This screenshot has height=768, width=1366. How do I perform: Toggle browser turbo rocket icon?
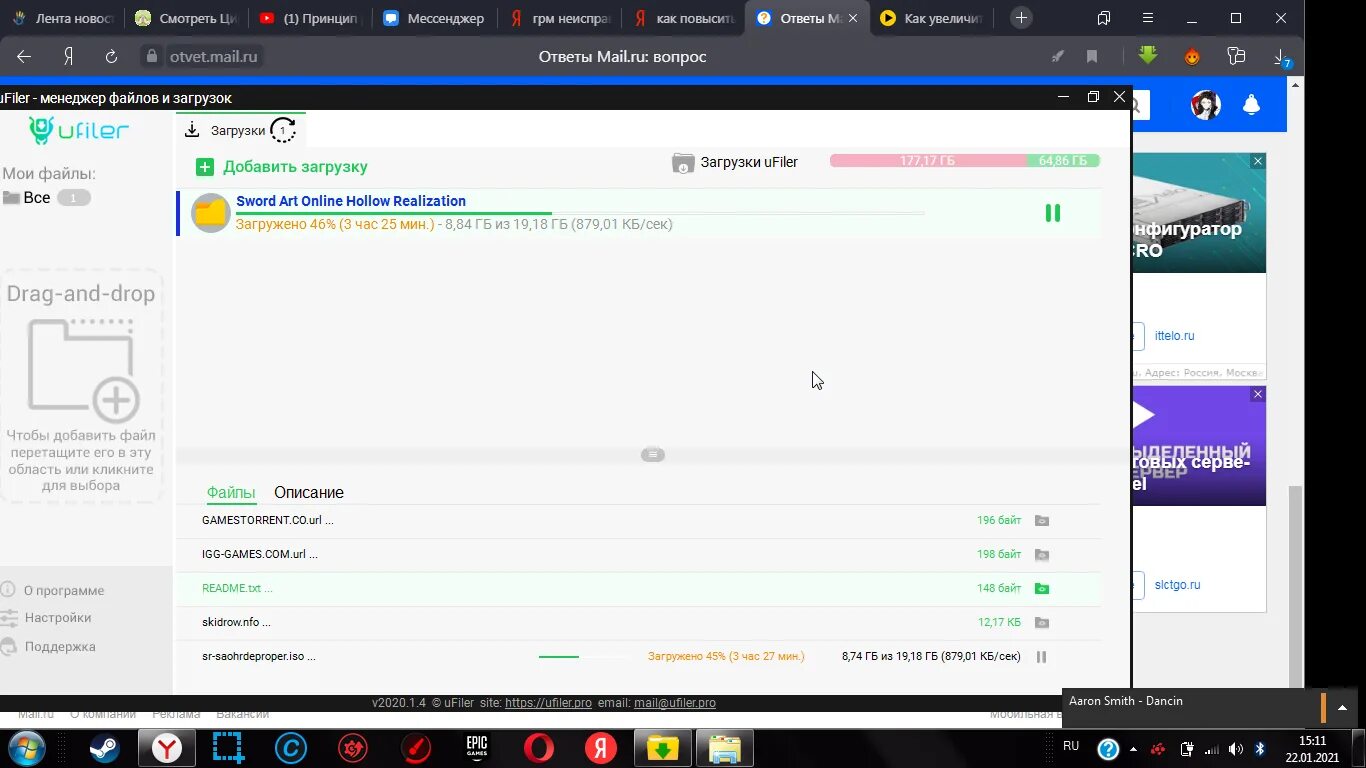tap(1058, 57)
